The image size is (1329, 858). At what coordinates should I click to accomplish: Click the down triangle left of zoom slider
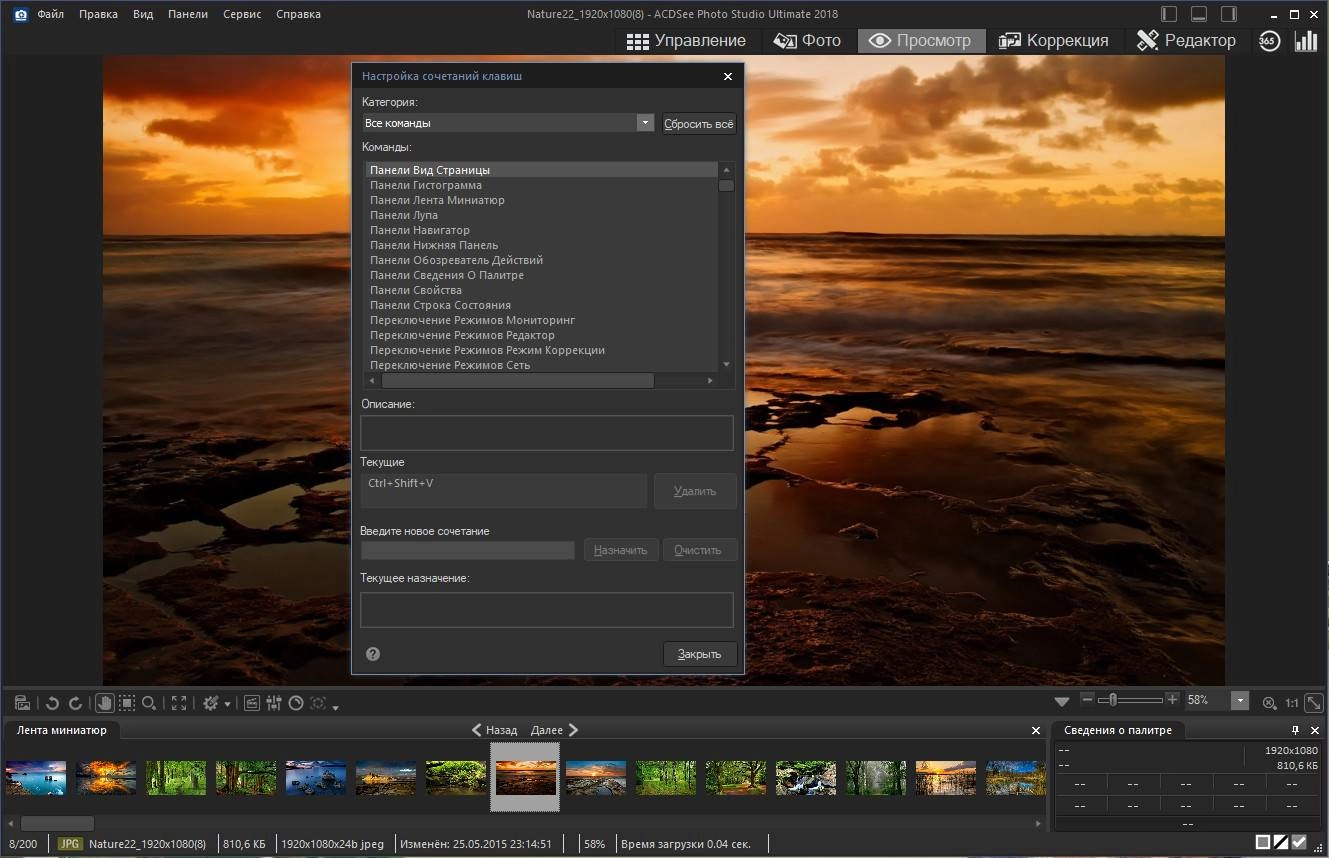coord(1062,702)
